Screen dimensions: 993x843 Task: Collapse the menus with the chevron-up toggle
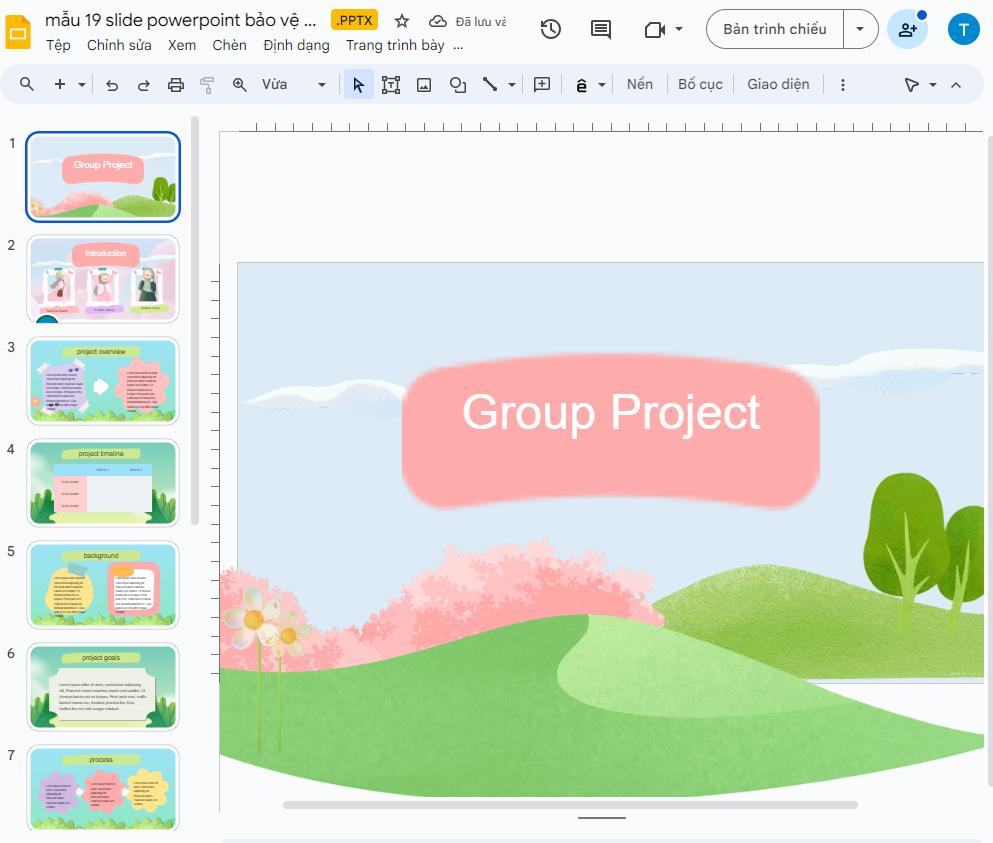click(x=955, y=84)
